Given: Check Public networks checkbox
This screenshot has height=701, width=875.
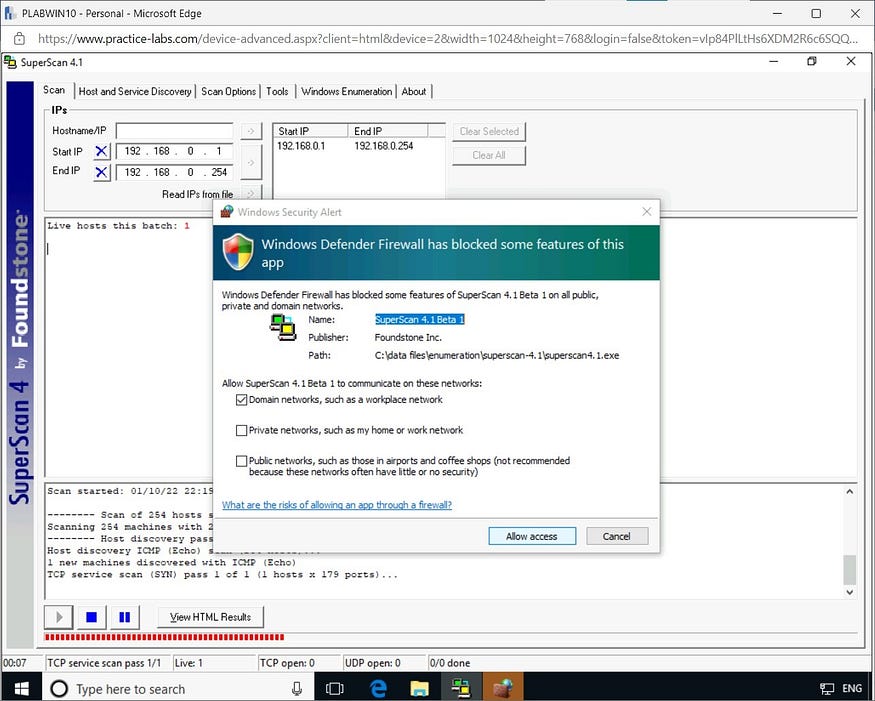Looking at the screenshot, I should (241, 461).
